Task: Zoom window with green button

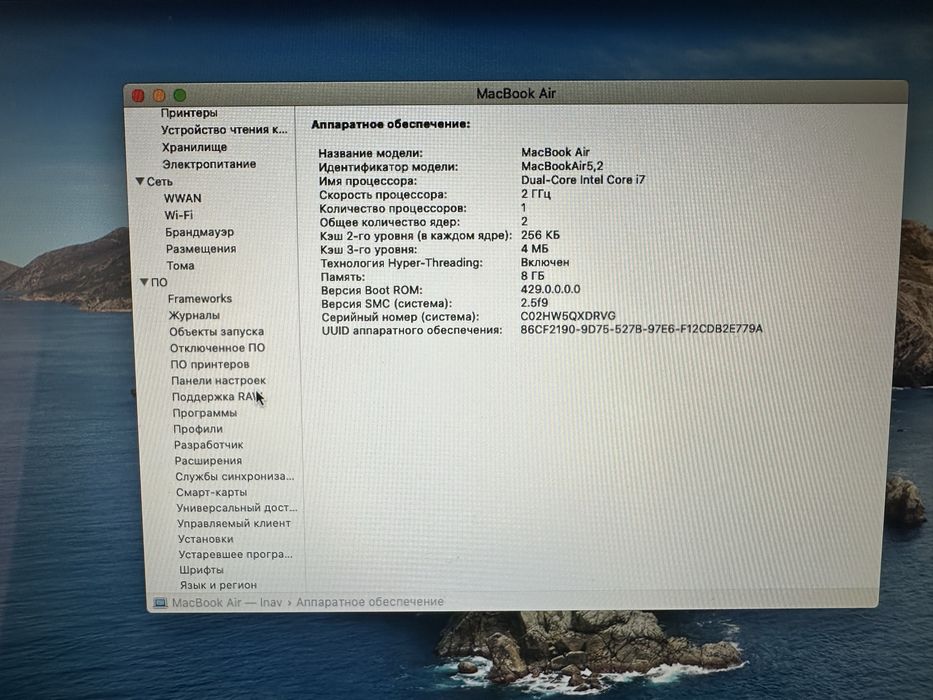Action: 180,95
